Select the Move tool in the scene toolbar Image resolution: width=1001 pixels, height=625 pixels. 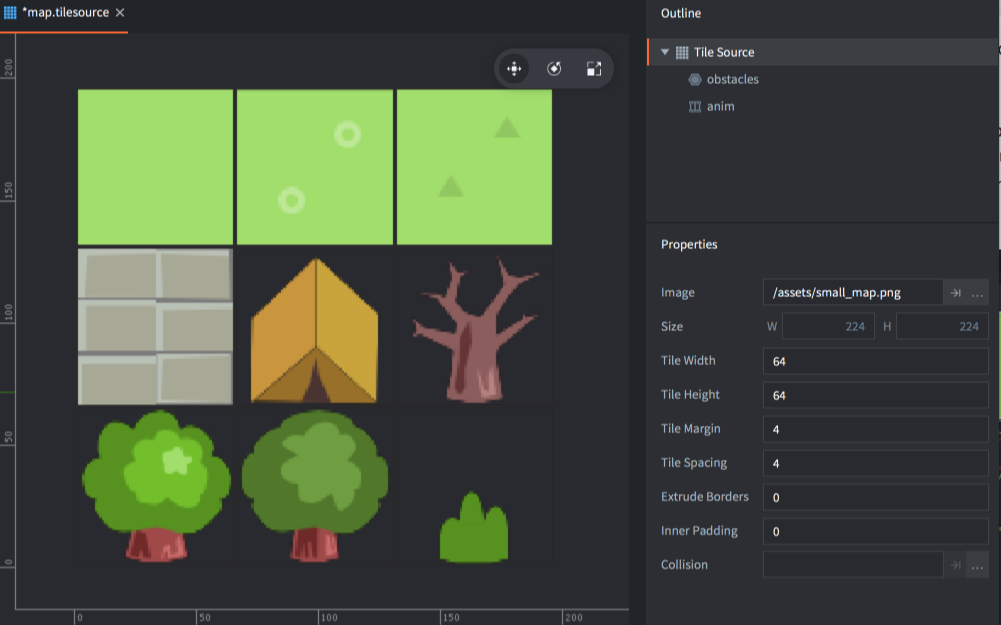pyautogui.click(x=514, y=68)
